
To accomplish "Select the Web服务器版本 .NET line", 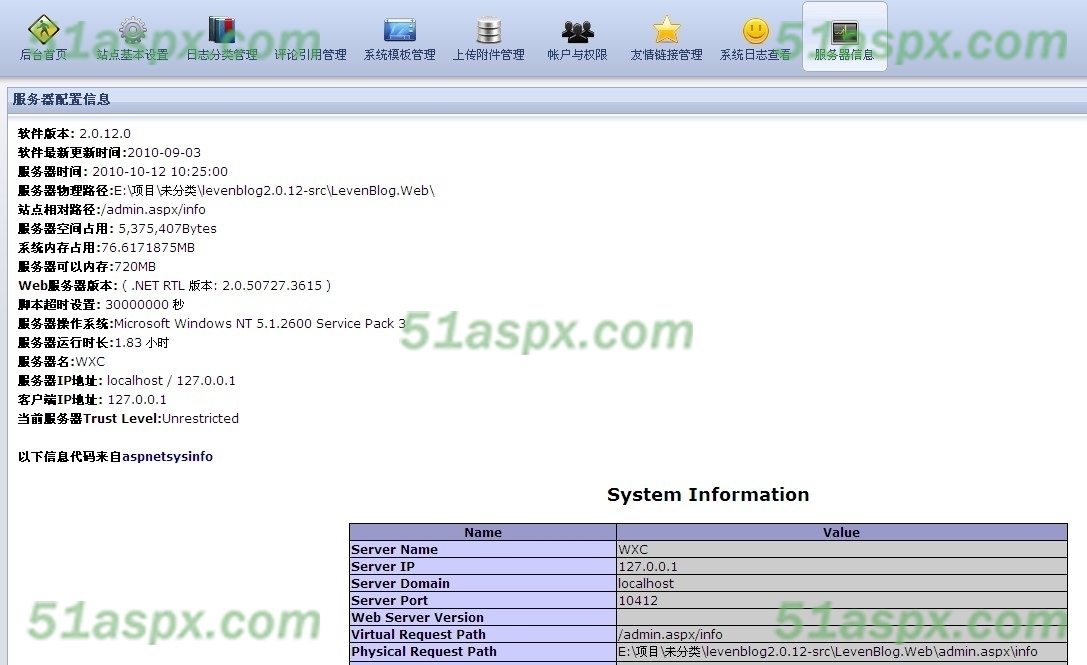I will pyautogui.click(x=175, y=286).
